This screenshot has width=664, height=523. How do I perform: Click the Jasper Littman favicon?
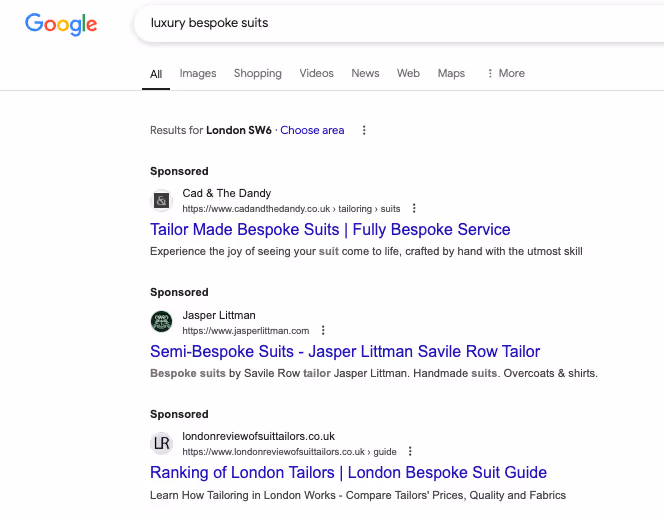pyautogui.click(x=161, y=322)
